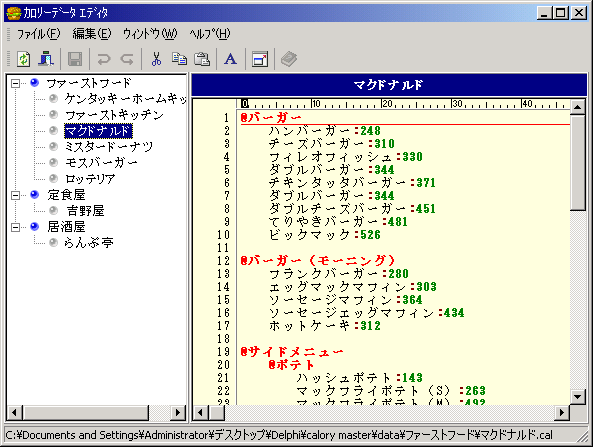Click the column ruler at mark 20

click(x=386, y=104)
